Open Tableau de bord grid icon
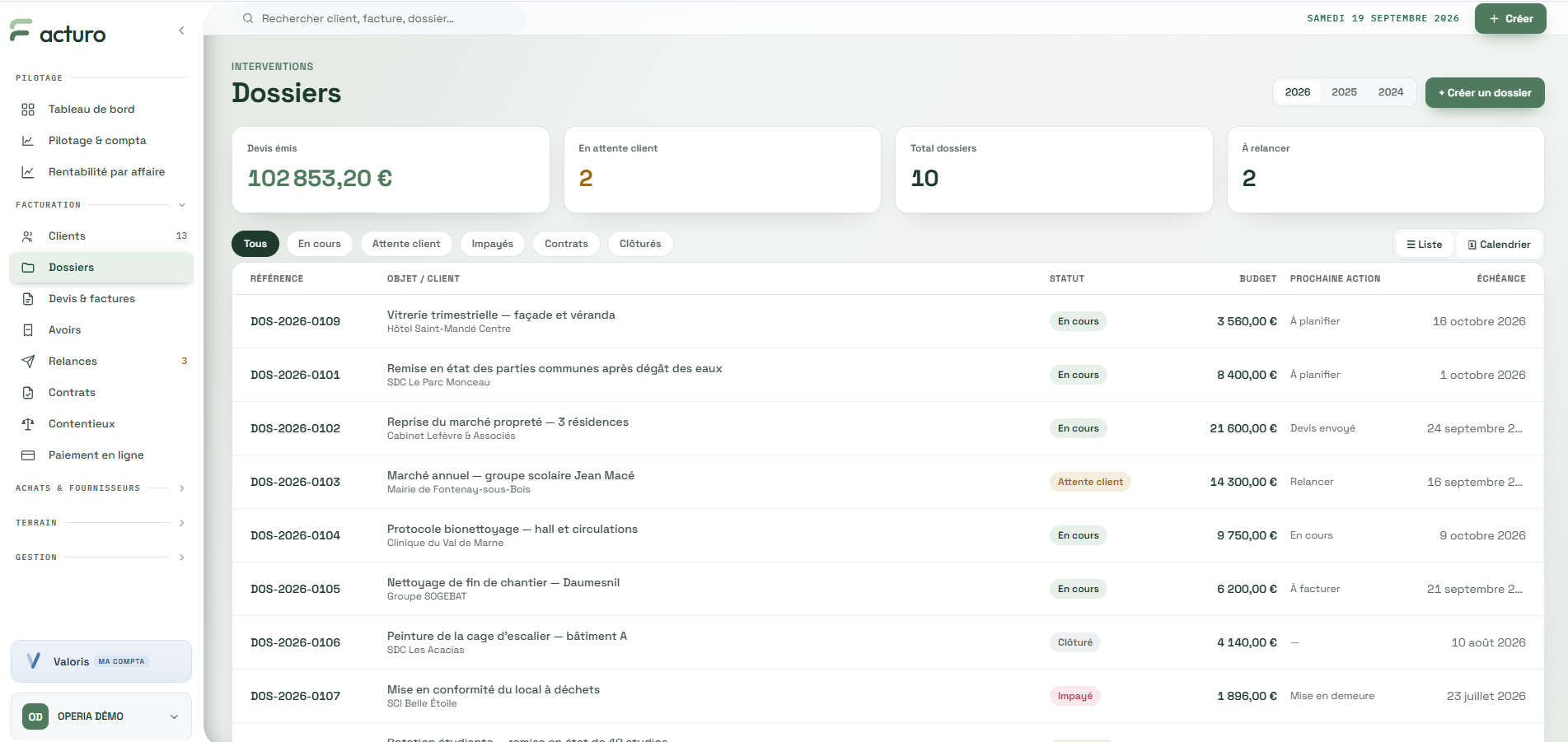Viewport: 1568px width, 742px height. pos(28,110)
